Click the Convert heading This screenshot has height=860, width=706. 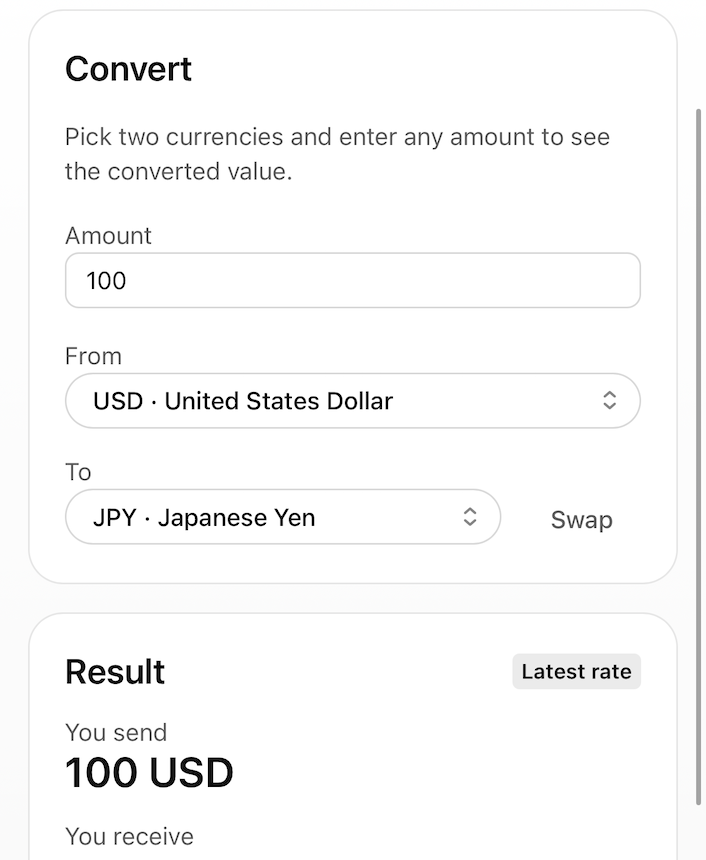[x=128, y=69]
